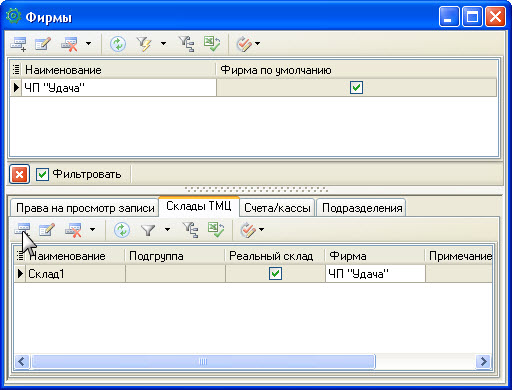Image resolution: width=512 pixels, height=390 pixels.
Task: Select the Склад1 row name cell
Action: click(75, 274)
